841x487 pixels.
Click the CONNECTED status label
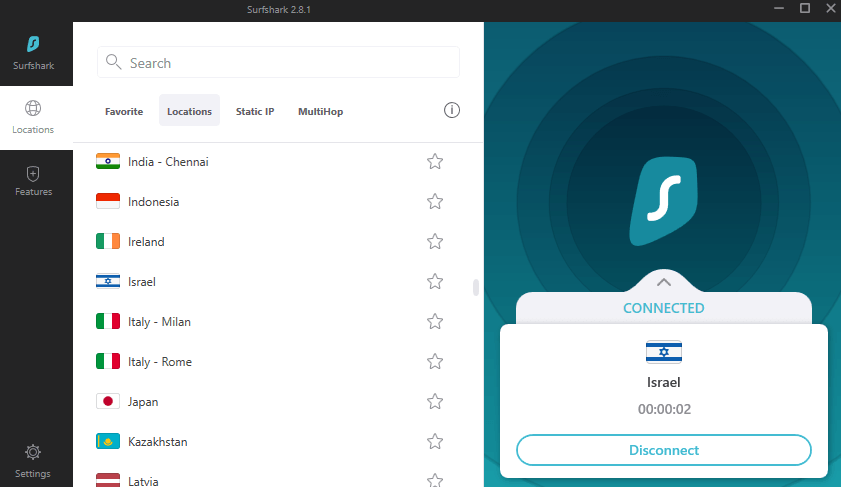664,308
